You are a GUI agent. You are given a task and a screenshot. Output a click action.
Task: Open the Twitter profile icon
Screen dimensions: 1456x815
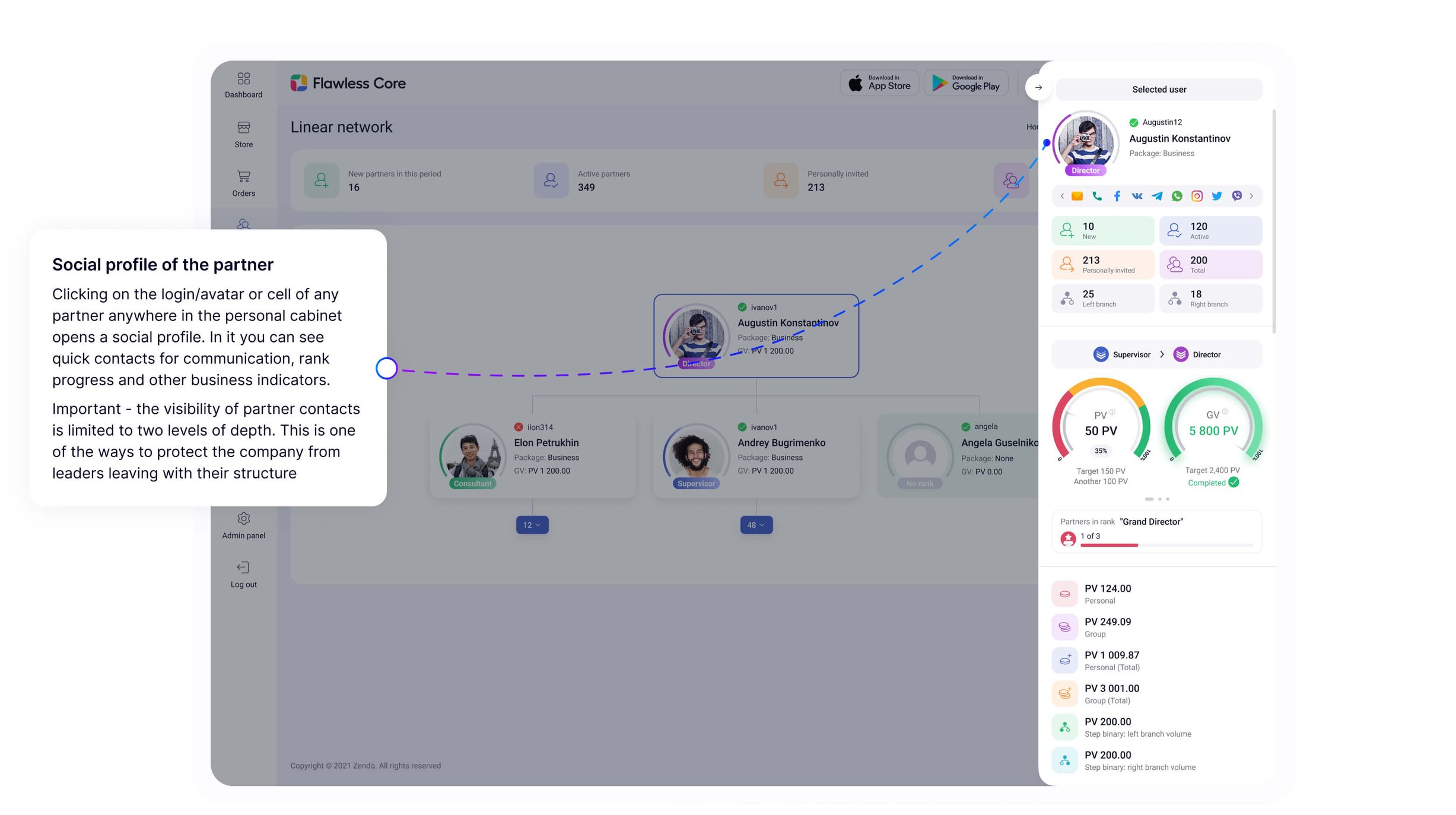tap(1217, 196)
